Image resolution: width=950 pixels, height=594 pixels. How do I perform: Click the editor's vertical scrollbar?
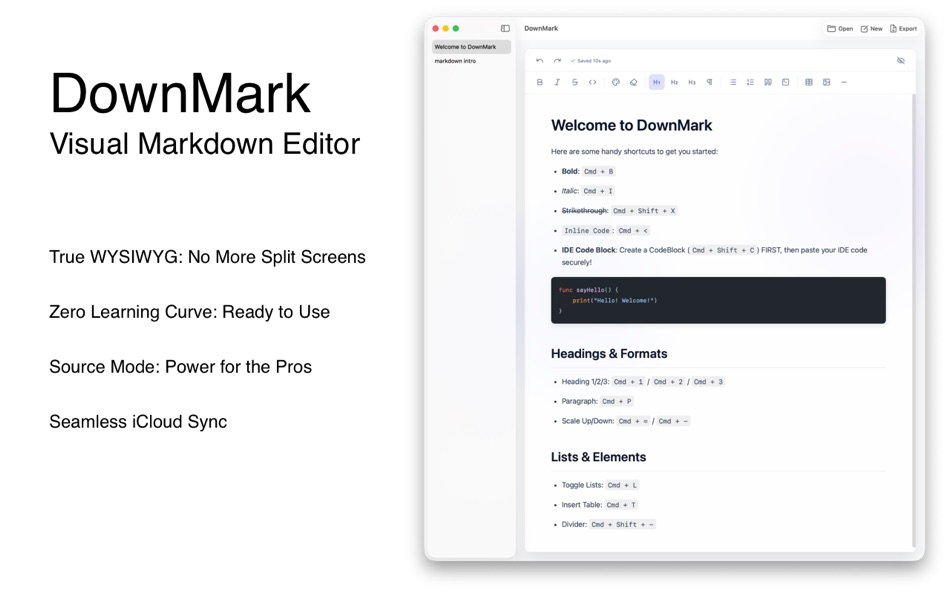pos(914,320)
